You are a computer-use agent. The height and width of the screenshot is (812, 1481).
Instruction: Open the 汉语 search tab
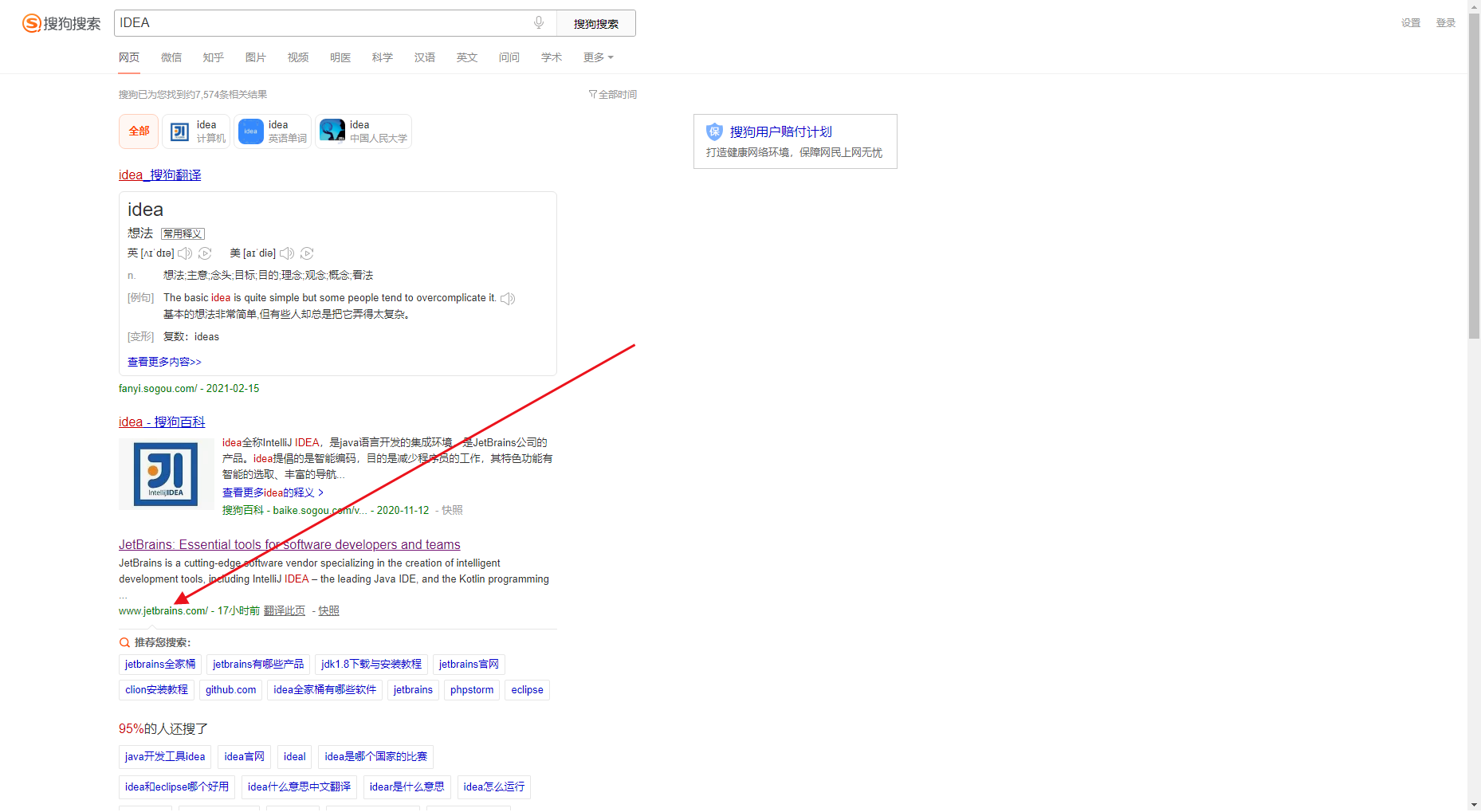[425, 57]
